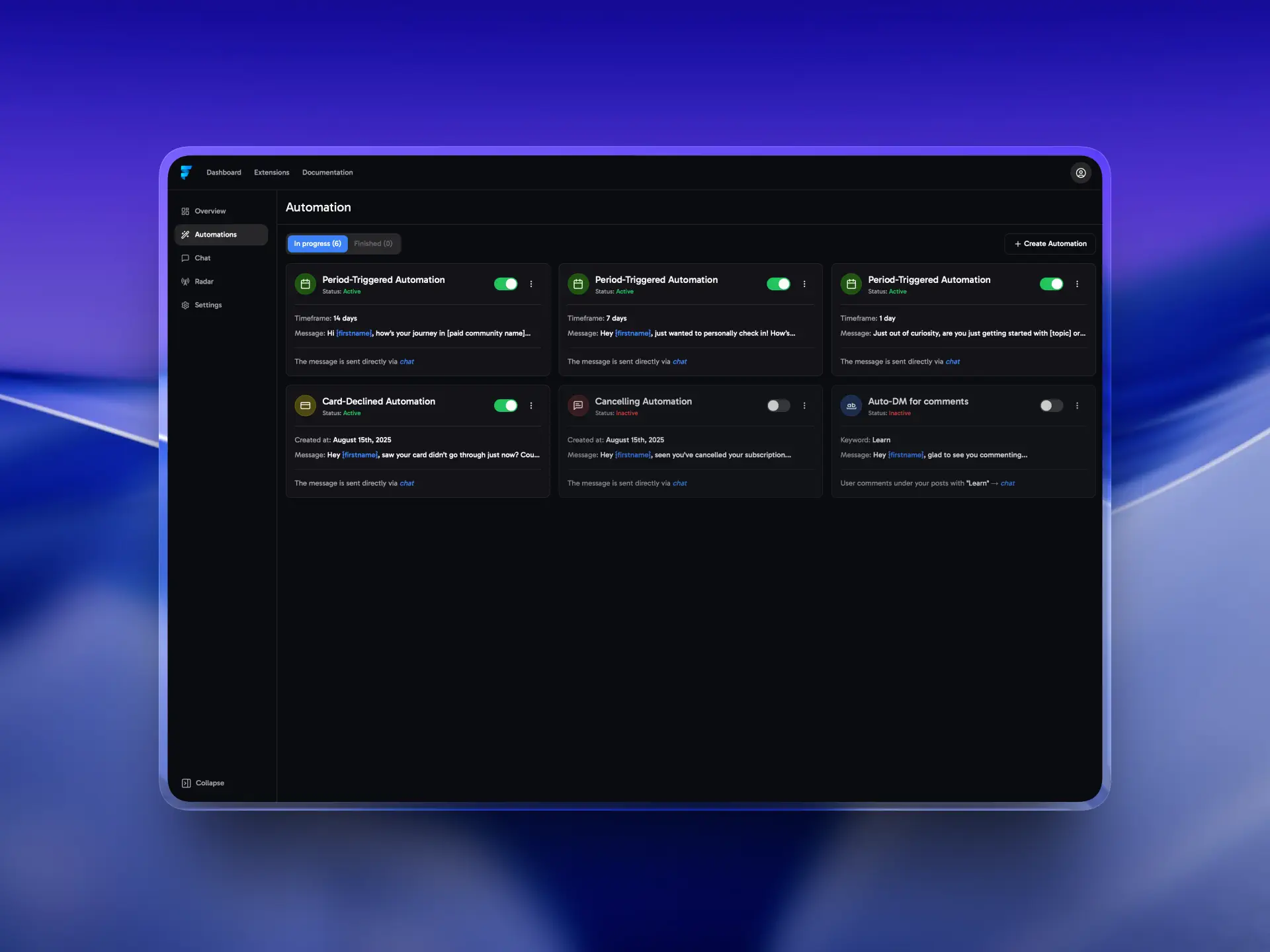The width and height of the screenshot is (1270, 952).
Task: Open the three-dot menu for 1 day automation
Action: [x=1077, y=284]
